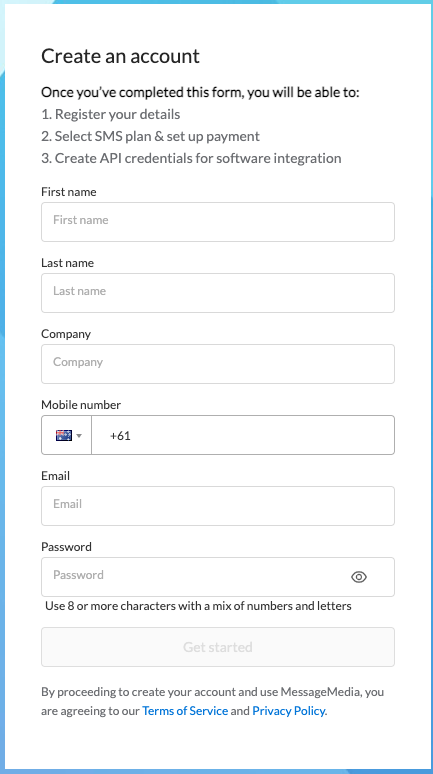The image size is (433, 774).
Task: Click the "Email" field label
Action: [x=55, y=476]
